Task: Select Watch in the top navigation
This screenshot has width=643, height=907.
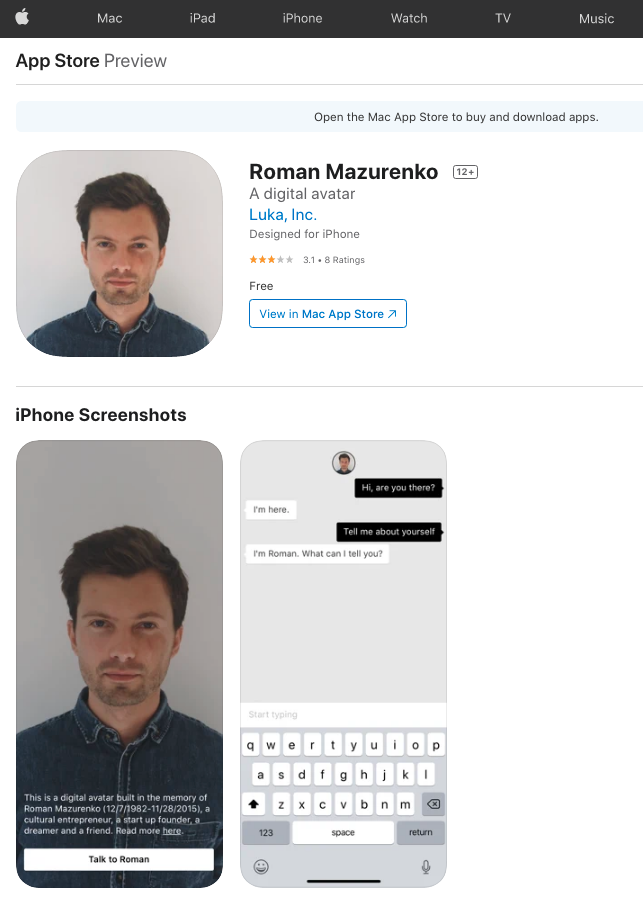Action: [x=409, y=18]
